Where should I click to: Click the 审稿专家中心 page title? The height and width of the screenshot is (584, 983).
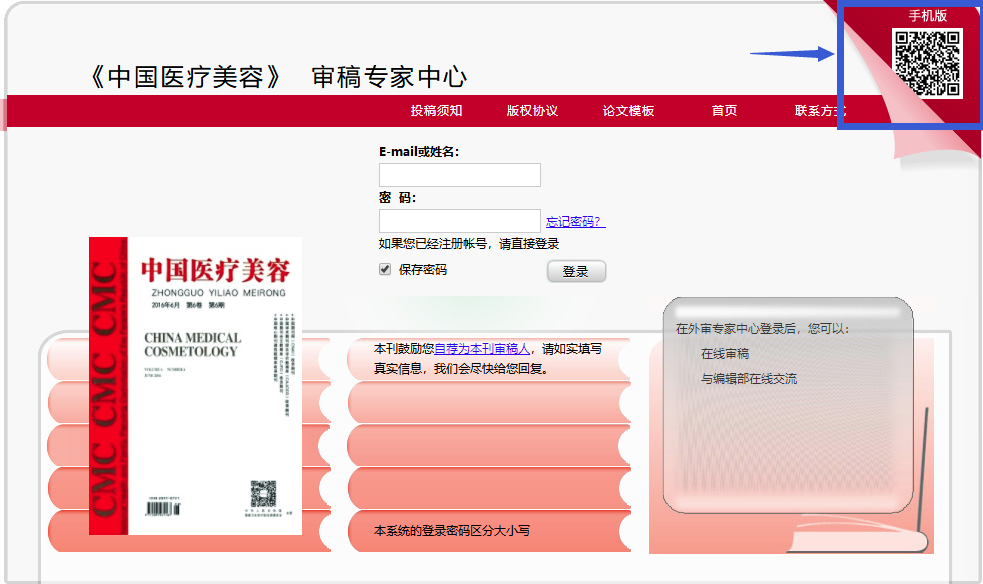390,74
